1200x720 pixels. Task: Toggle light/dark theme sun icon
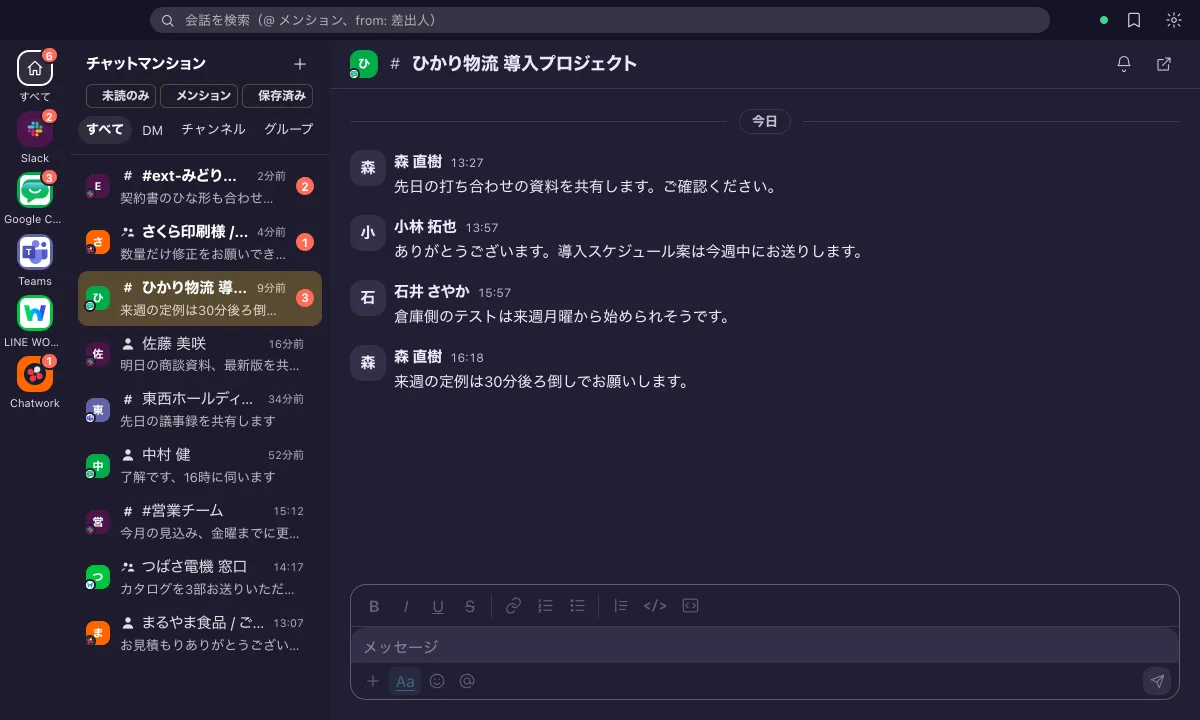click(x=1174, y=20)
